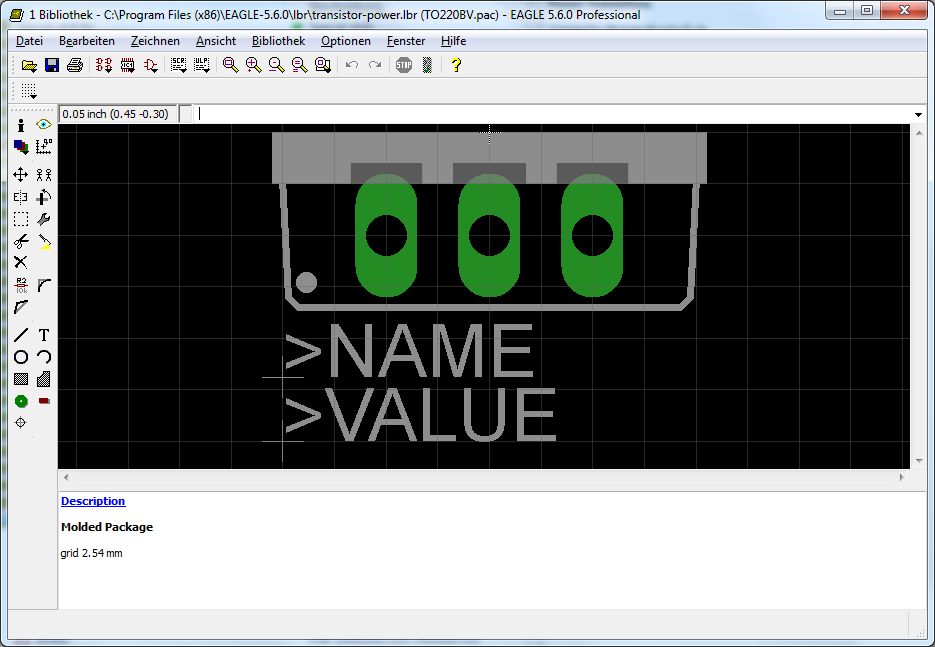Select the Rectangle tool
The height and width of the screenshot is (647, 935).
point(21,379)
